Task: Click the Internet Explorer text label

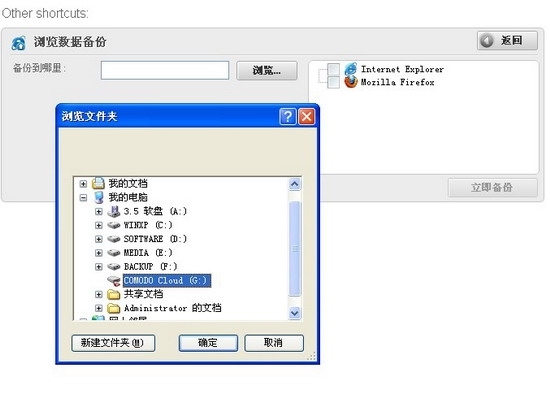Action: [x=402, y=69]
